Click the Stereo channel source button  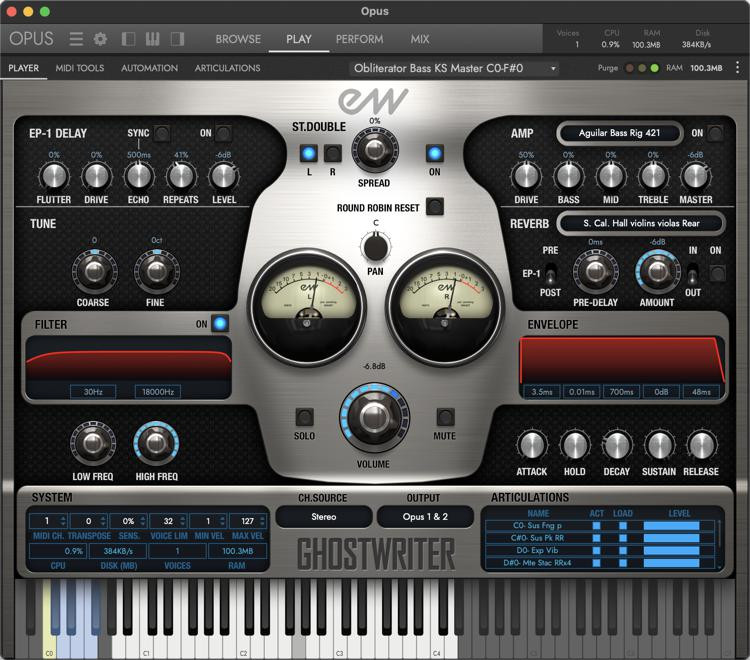pos(323,517)
